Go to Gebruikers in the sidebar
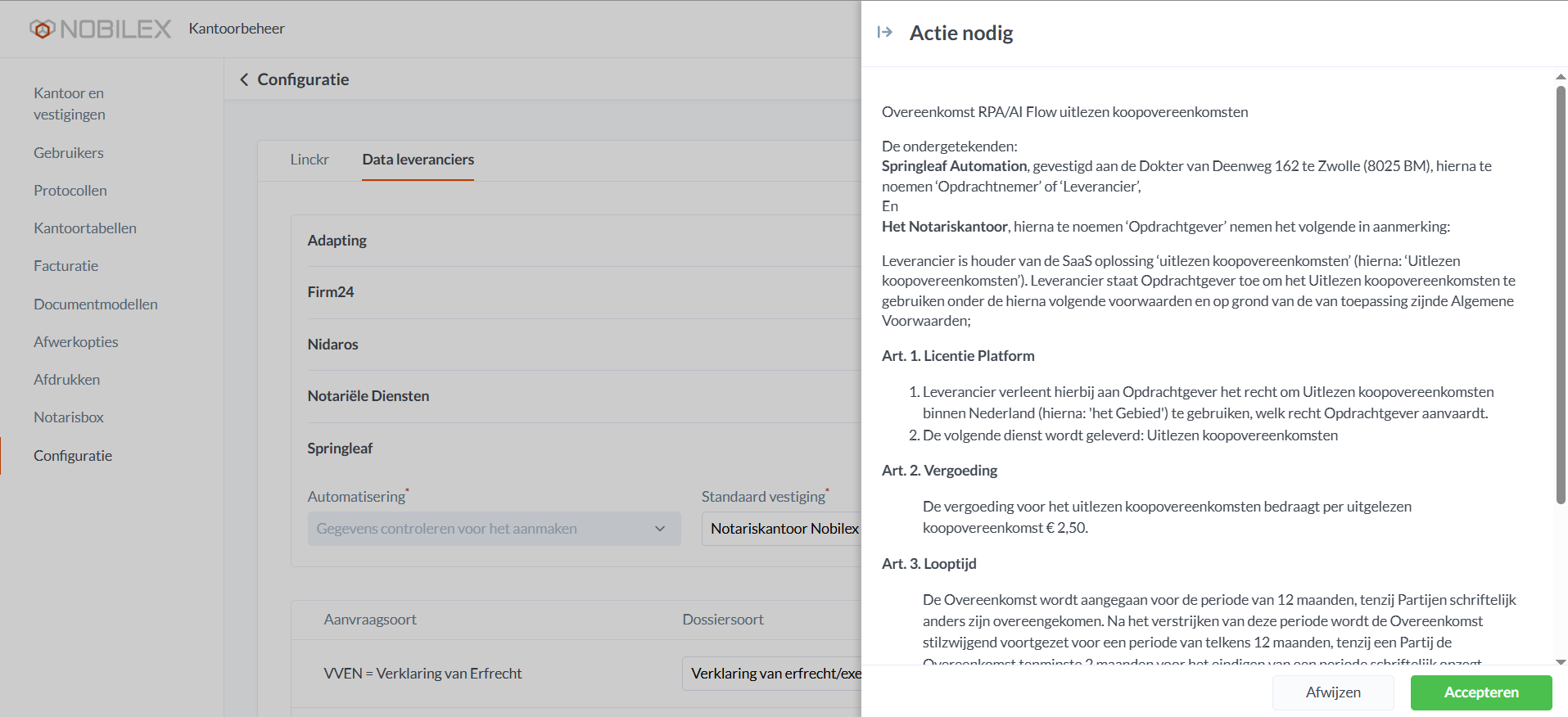Screen dimensions: 1568x717 click(x=69, y=153)
